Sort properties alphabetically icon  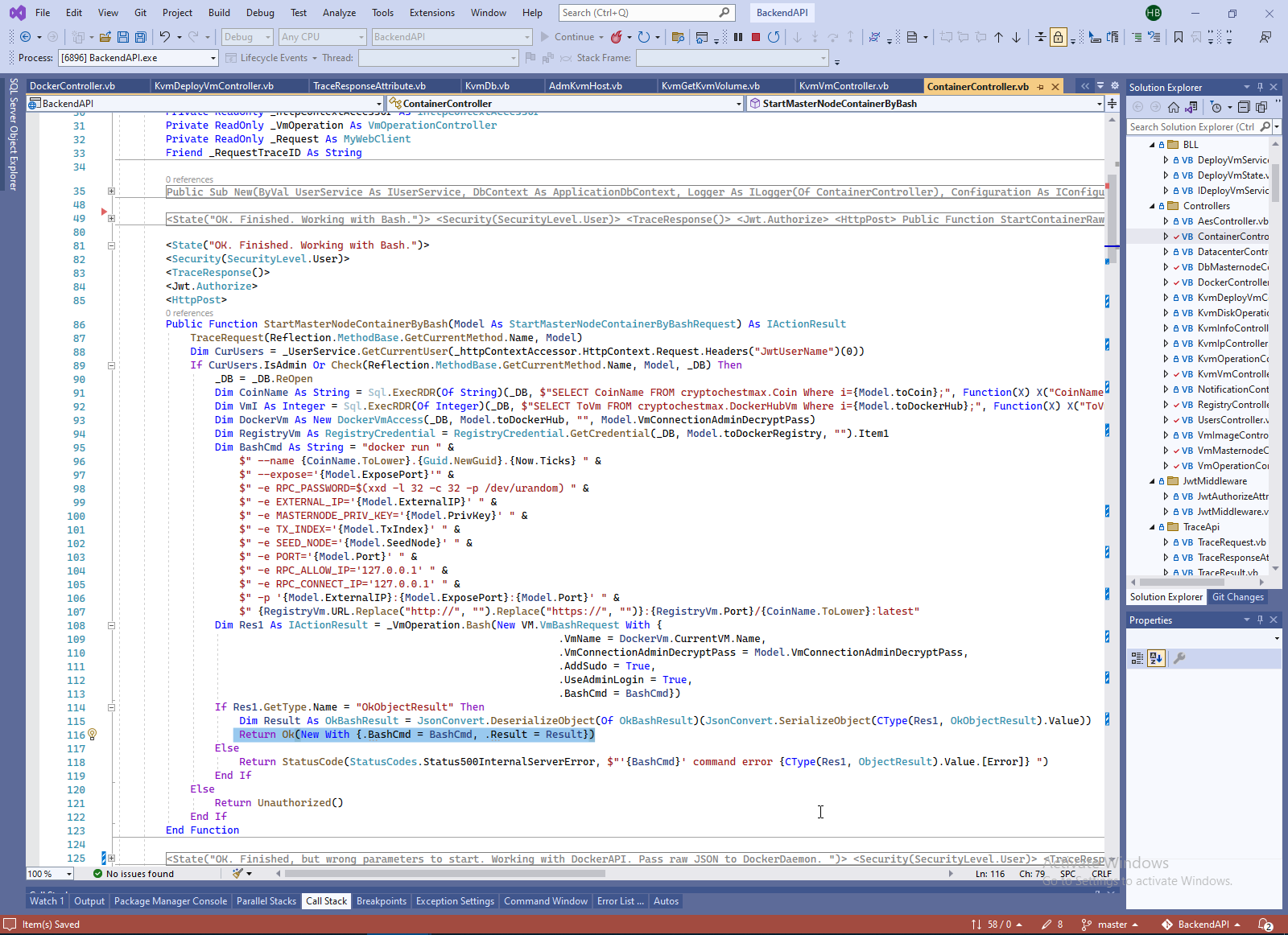[x=1156, y=658]
